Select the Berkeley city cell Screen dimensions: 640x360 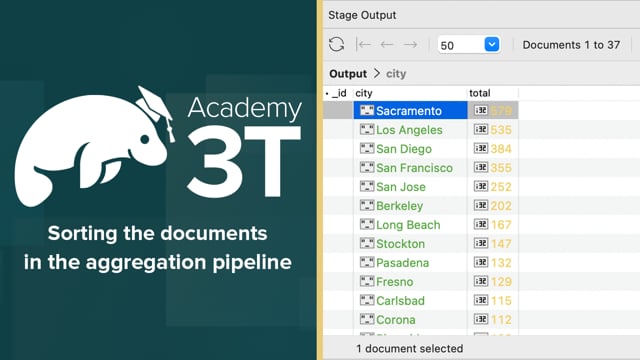pyautogui.click(x=410, y=206)
